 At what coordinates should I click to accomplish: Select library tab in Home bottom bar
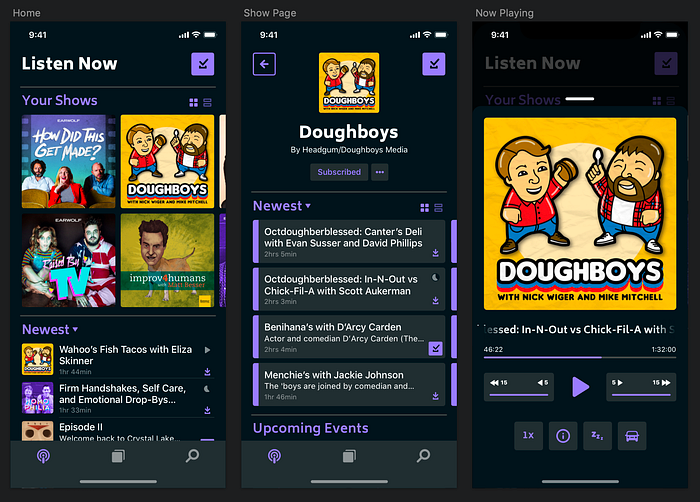click(x=118, y=456)
